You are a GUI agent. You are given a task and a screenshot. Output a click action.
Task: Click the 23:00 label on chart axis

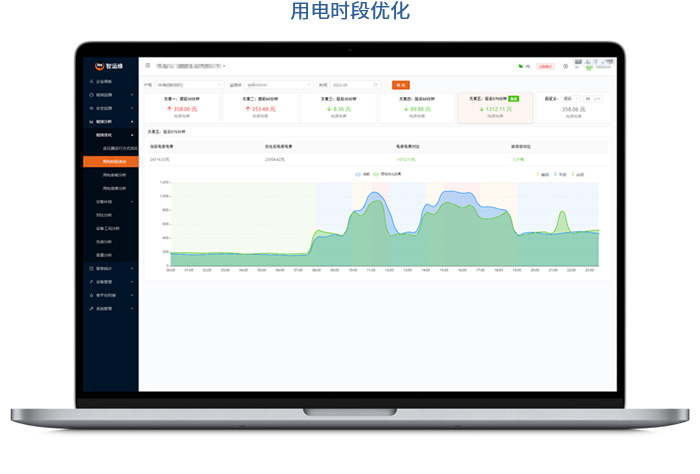click(x=589, y=270)
